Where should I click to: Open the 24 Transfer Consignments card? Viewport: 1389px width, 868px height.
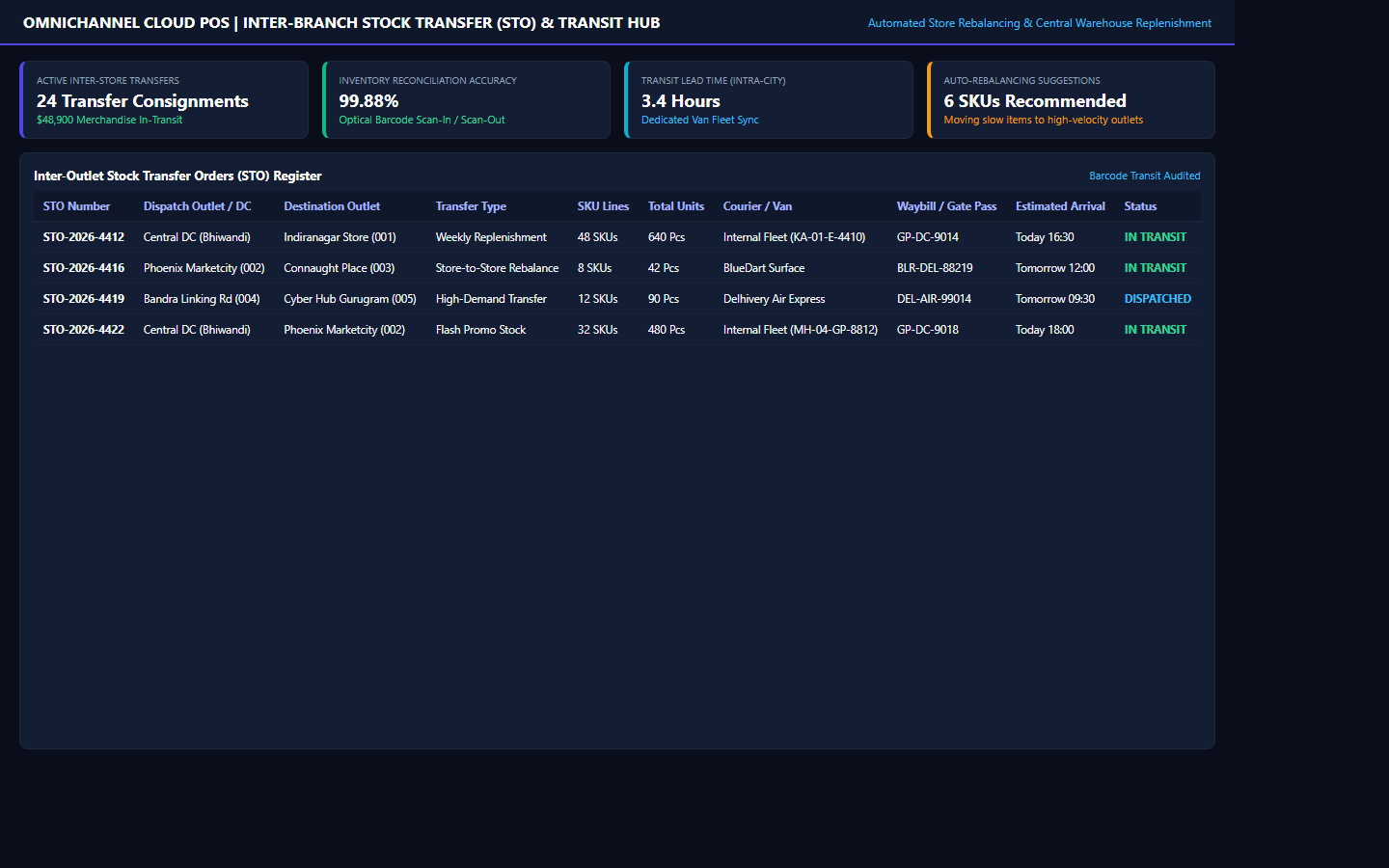point(164,100)
